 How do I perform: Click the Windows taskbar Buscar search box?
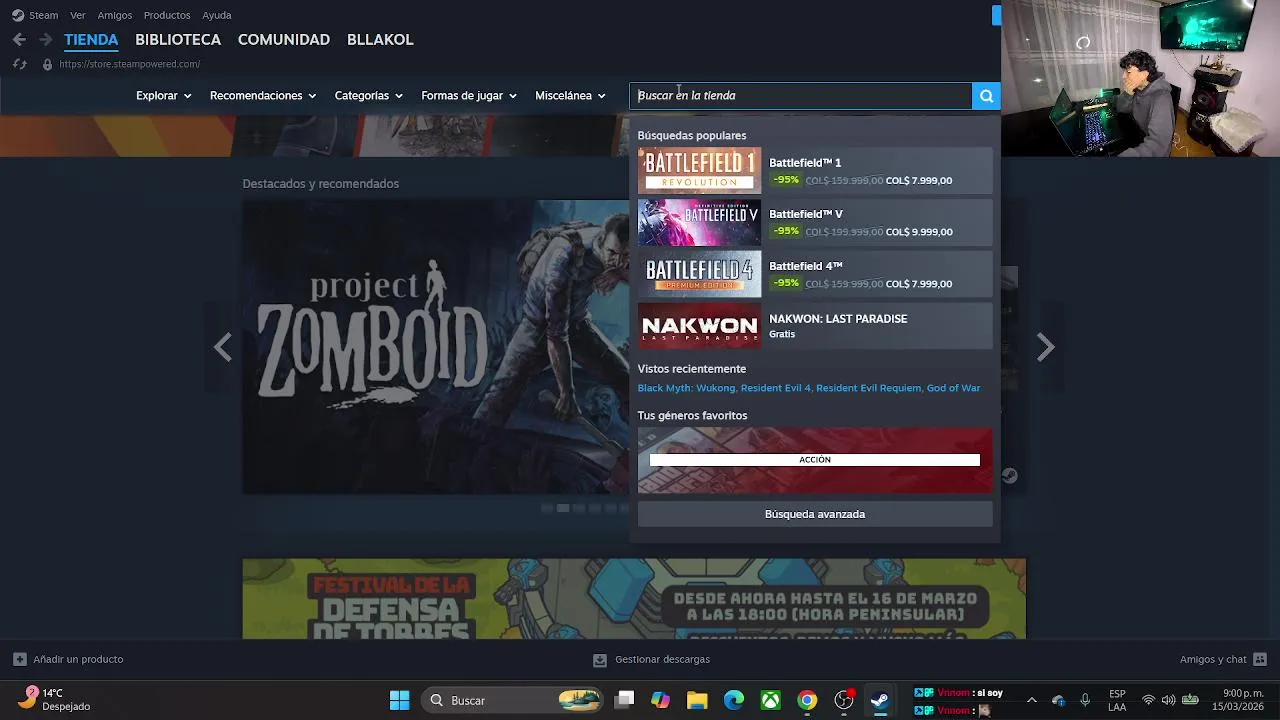pos(514,700)
